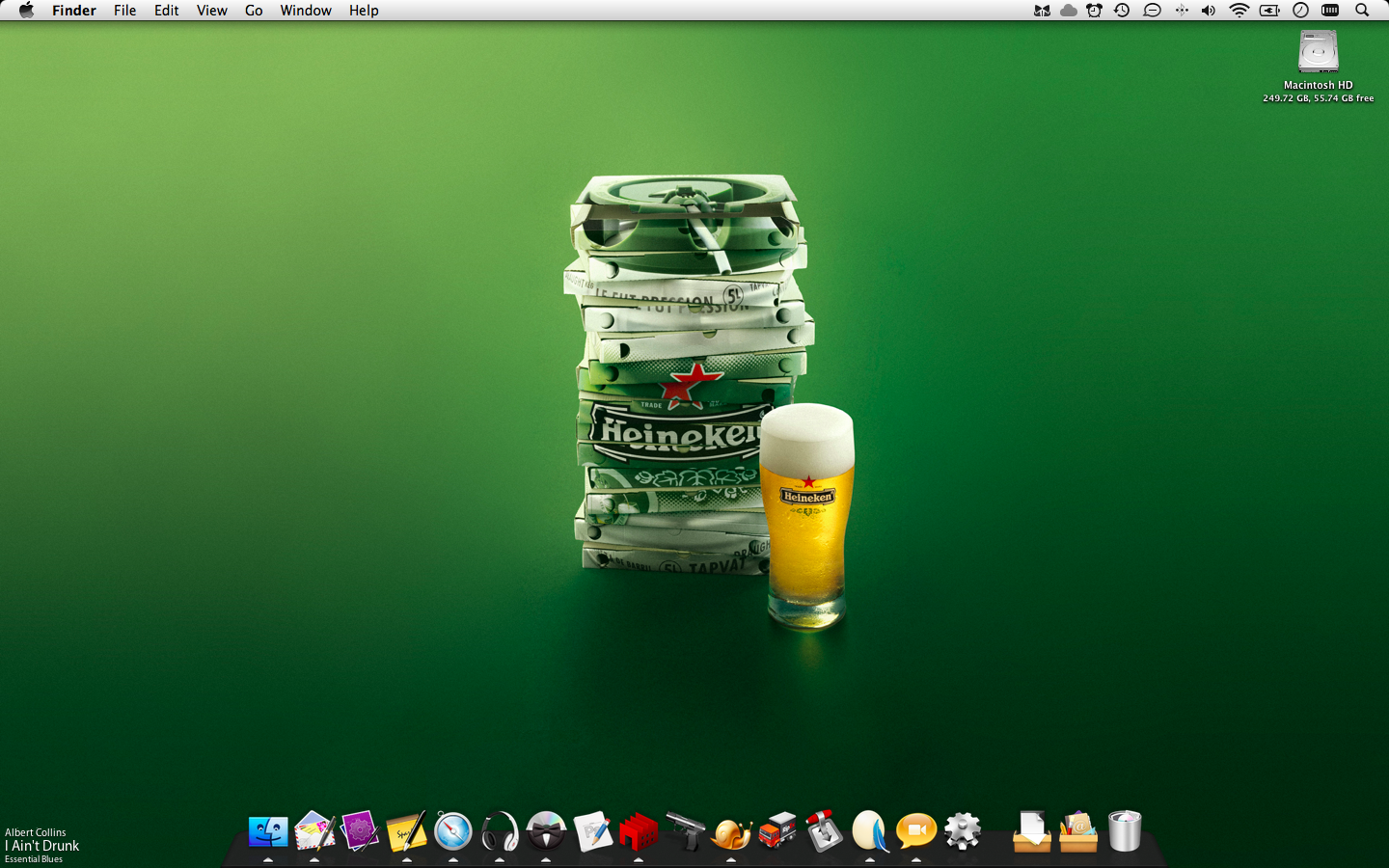Open the Edit menu

167,11
